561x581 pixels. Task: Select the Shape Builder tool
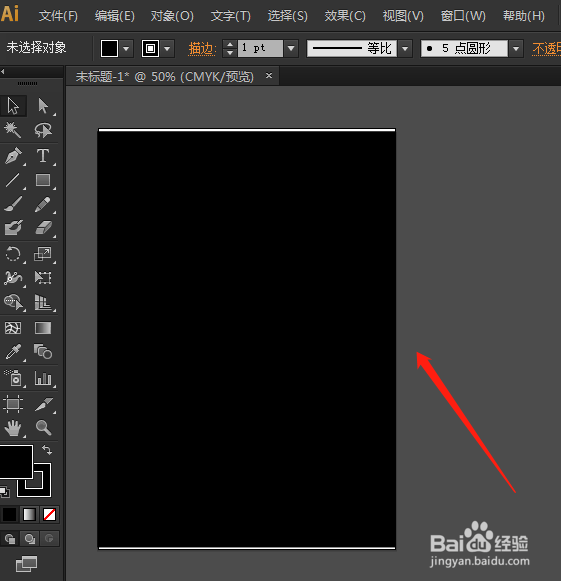(13, 302)
